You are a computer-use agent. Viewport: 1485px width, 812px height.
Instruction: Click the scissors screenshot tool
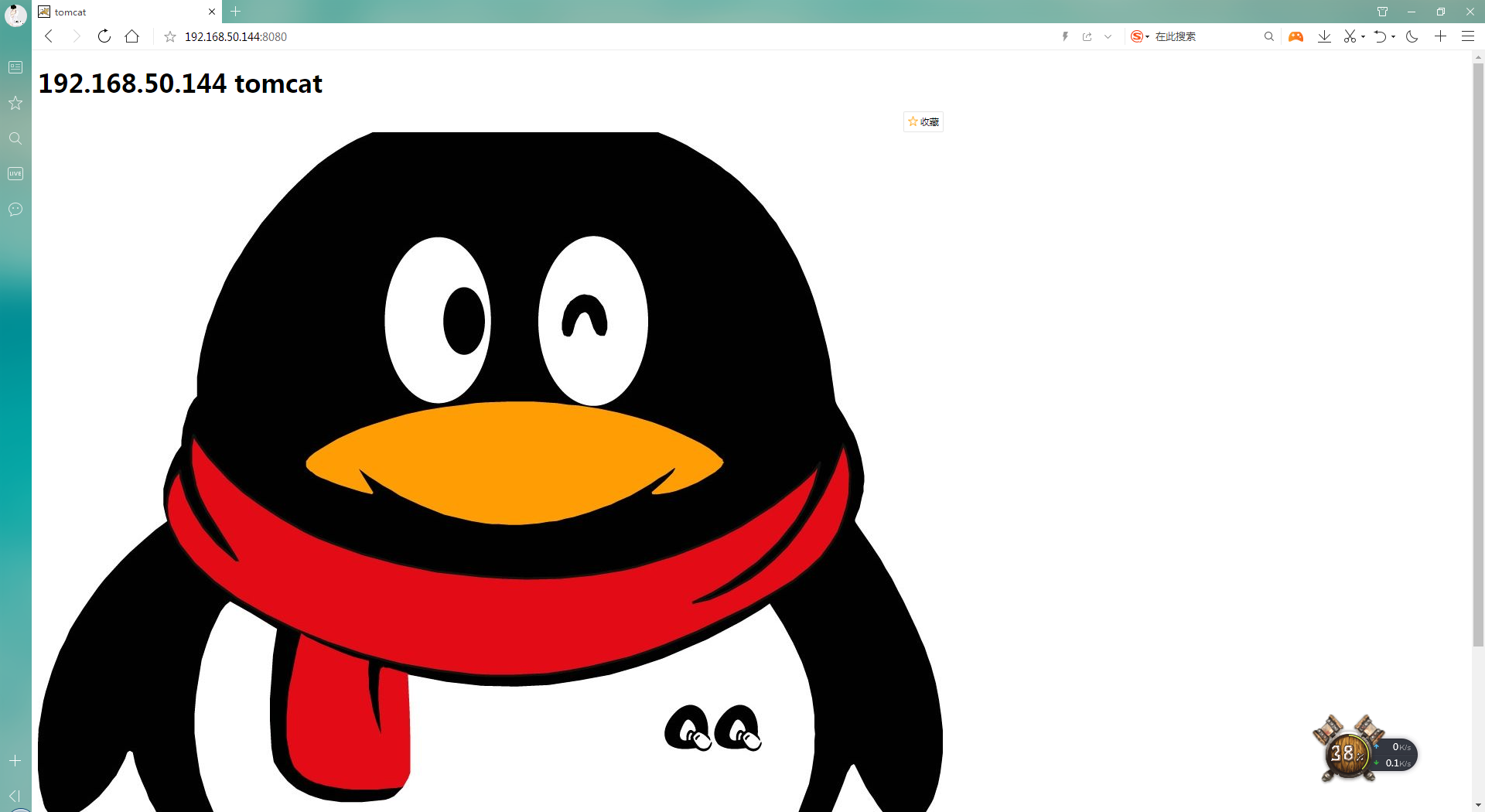tap(1350, 36)
